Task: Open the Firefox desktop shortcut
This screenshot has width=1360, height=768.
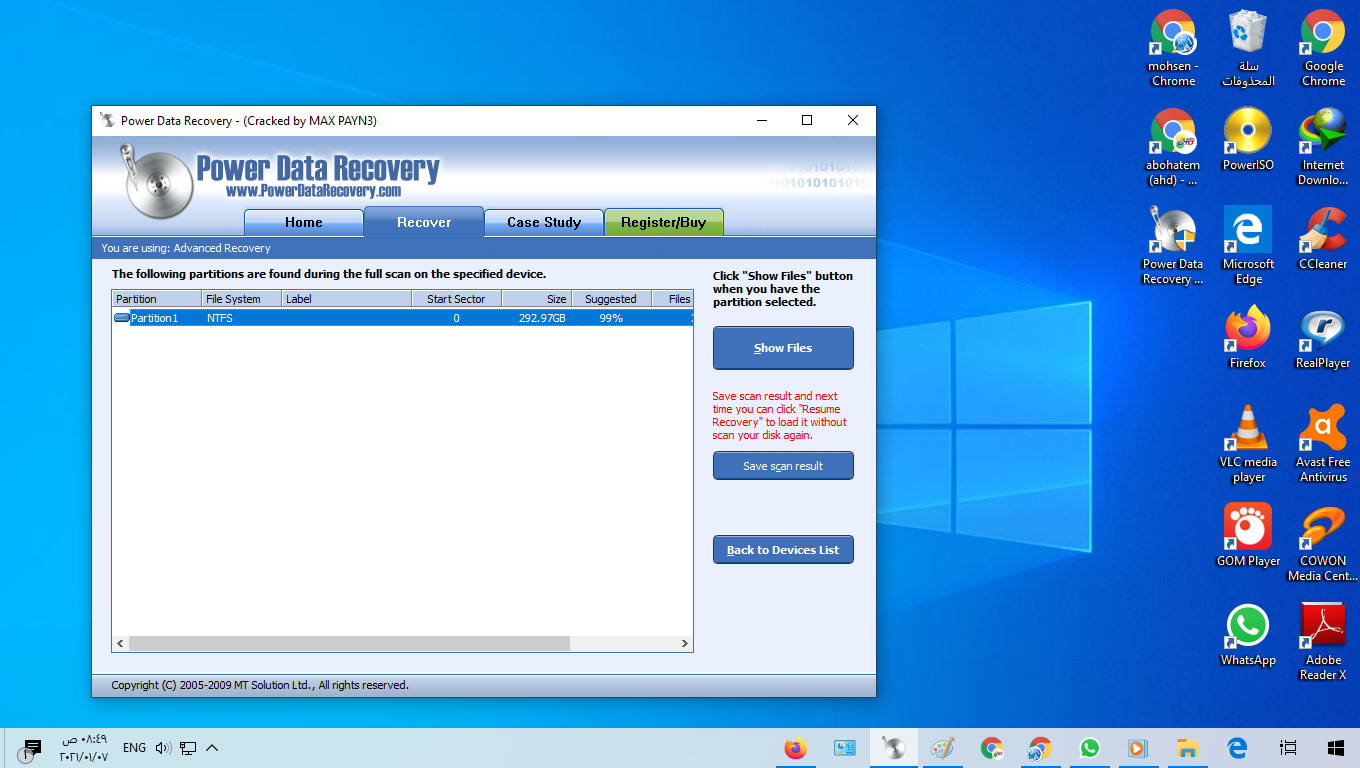Action: [x=1248, y=338]
